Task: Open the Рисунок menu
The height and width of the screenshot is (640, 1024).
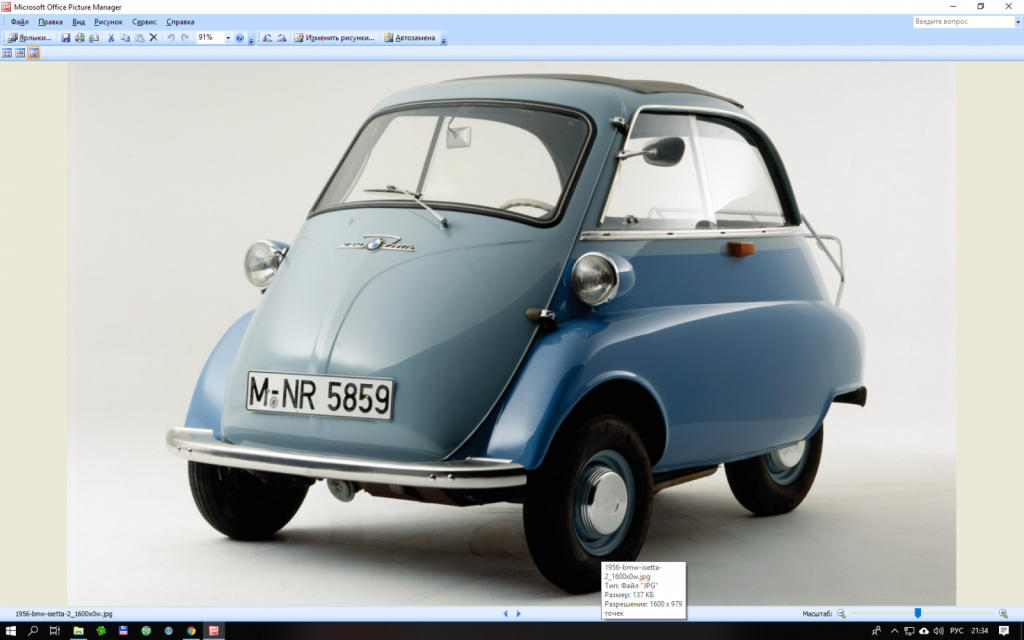Action: (x=108, y=21)
